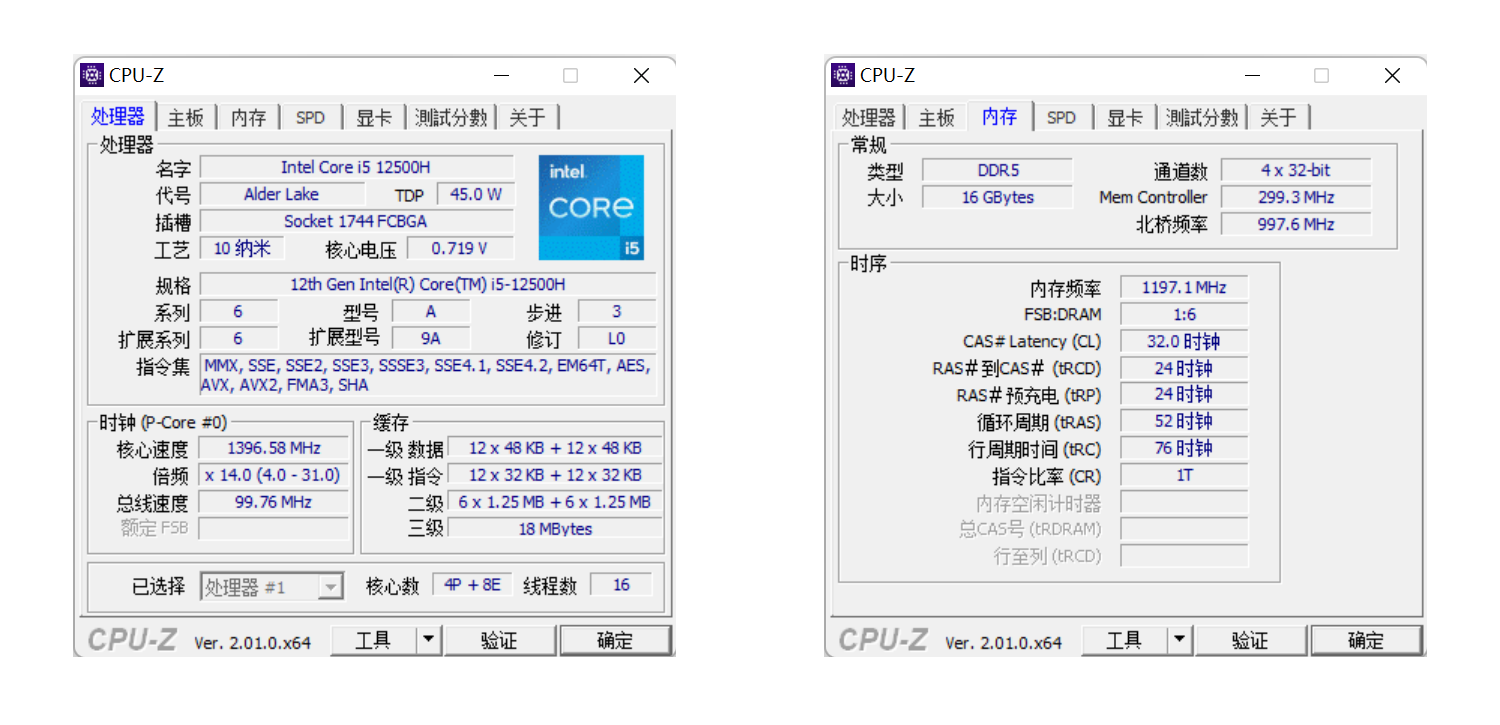Open 关于 tab in left window

coord(527,117)
